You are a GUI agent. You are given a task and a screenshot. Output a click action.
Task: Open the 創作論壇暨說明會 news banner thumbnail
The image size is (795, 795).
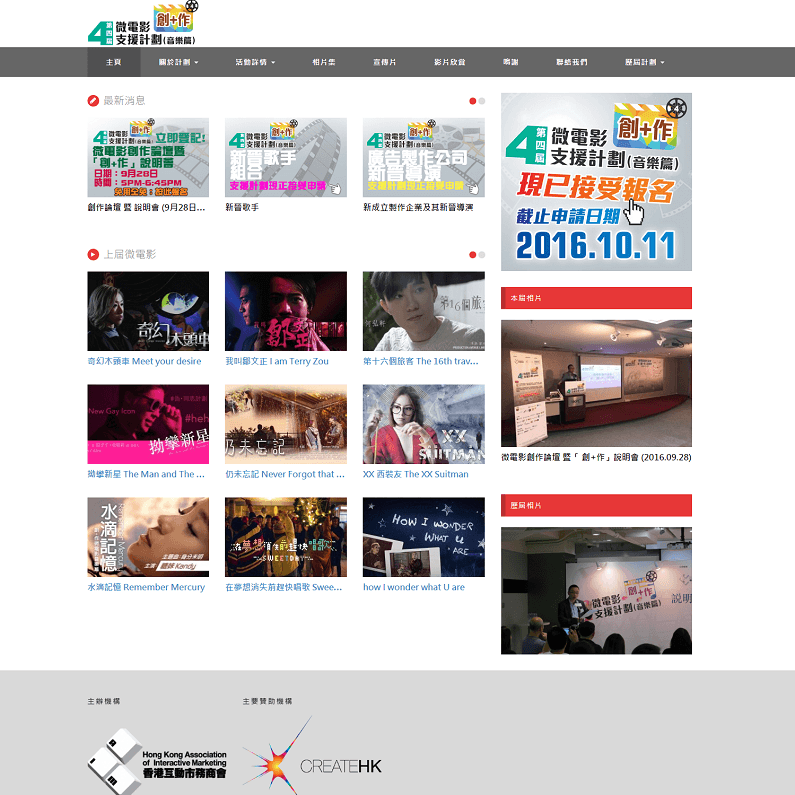(148, 157)
